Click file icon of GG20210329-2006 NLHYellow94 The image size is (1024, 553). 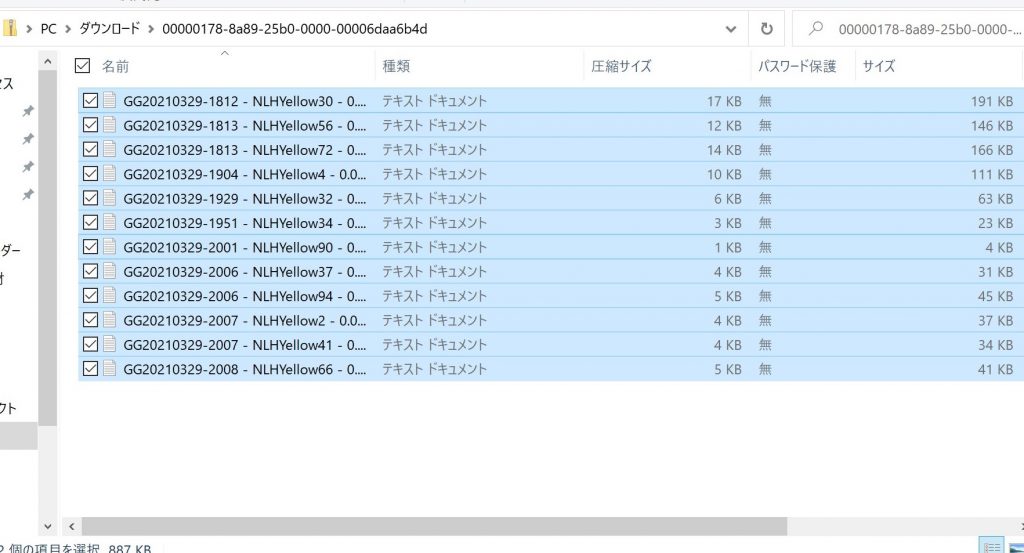(110, 295)
